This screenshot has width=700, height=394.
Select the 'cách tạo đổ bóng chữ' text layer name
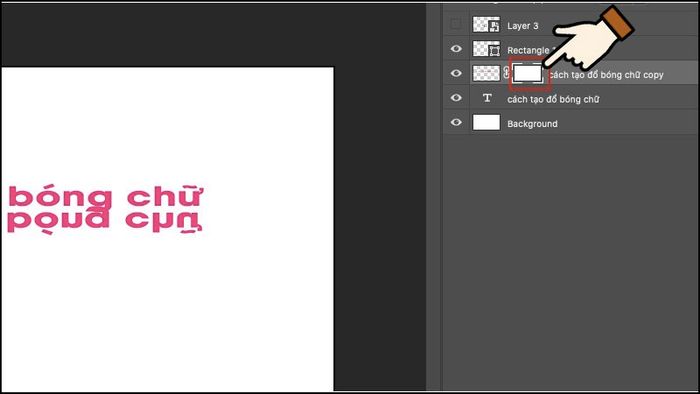[553, 99]
